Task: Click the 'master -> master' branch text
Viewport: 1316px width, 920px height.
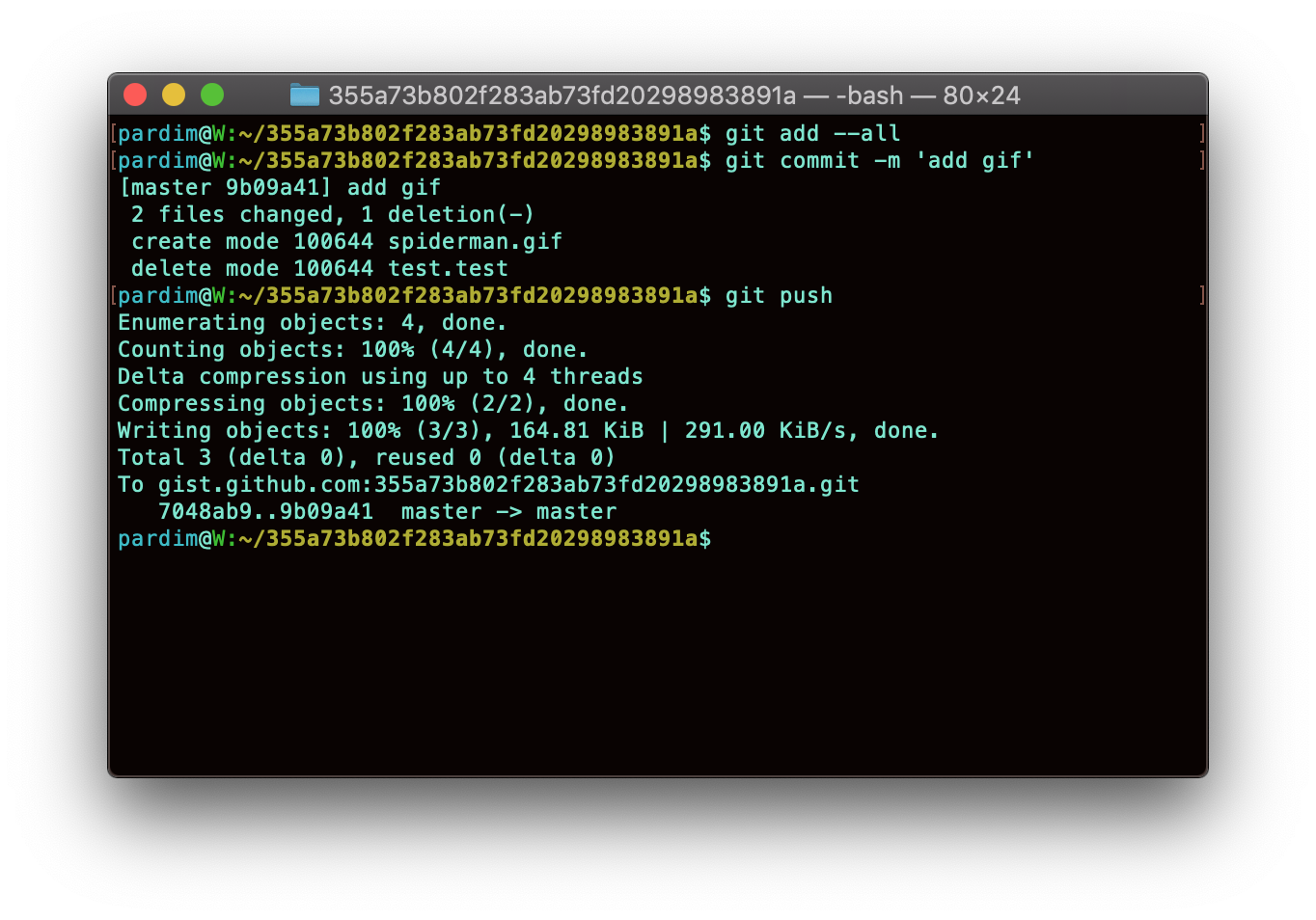Action: click(x=508, y=512)
